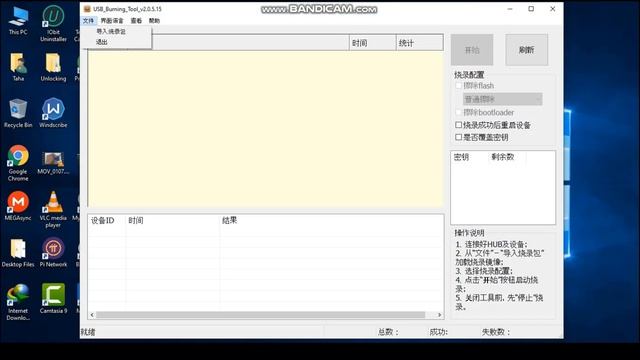
Task: Open the 帮助 menu
Action: click(x=154, y=20)
